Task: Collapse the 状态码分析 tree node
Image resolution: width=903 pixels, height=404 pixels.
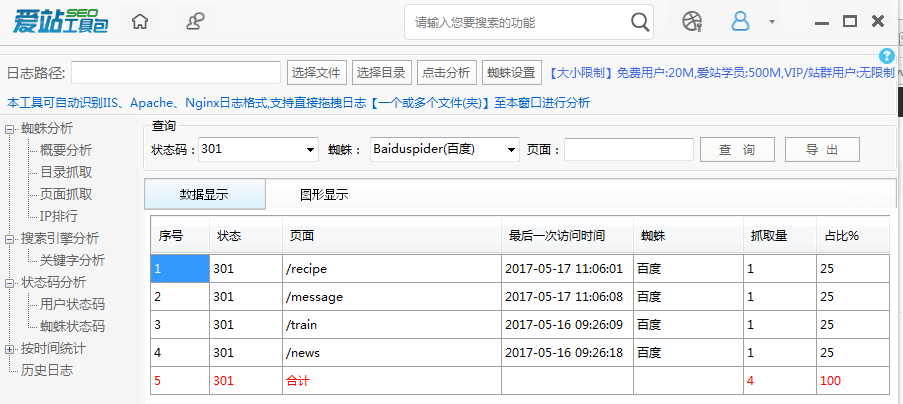Action: pos(10,283)
